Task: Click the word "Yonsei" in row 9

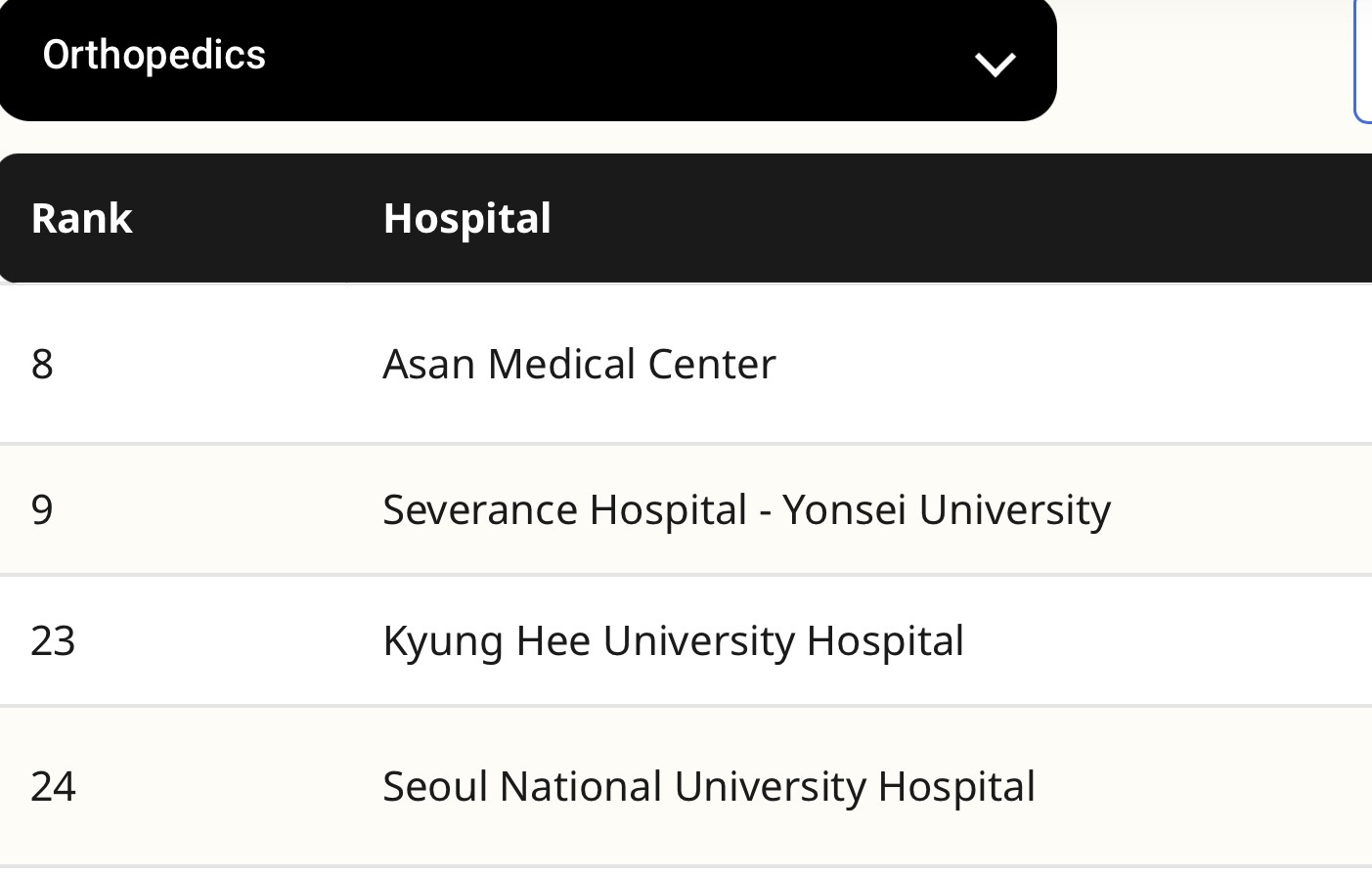Action: coord(843,509)
